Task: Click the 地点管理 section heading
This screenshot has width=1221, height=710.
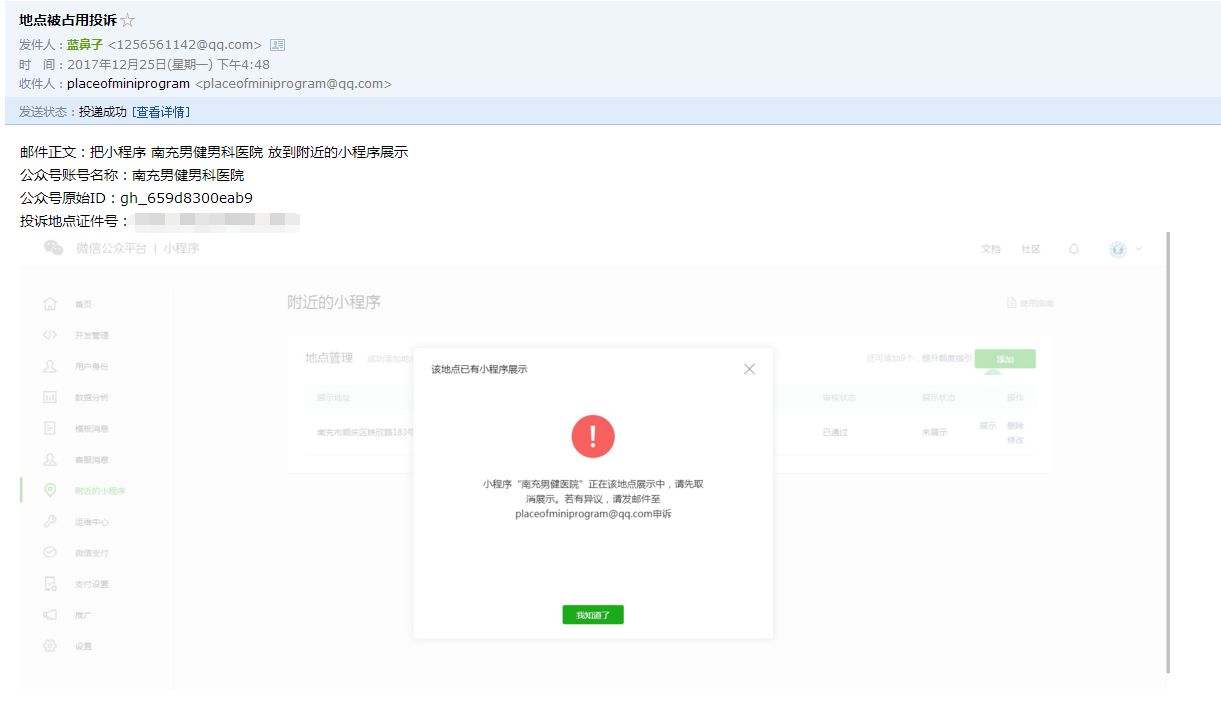Action: click(x=329, y=357)
